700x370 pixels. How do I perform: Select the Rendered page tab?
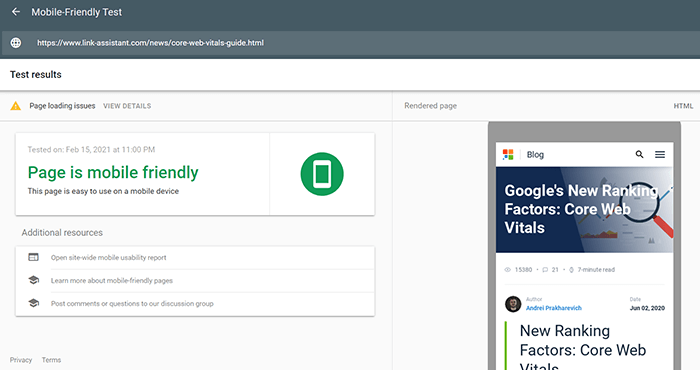click(430, 106)
